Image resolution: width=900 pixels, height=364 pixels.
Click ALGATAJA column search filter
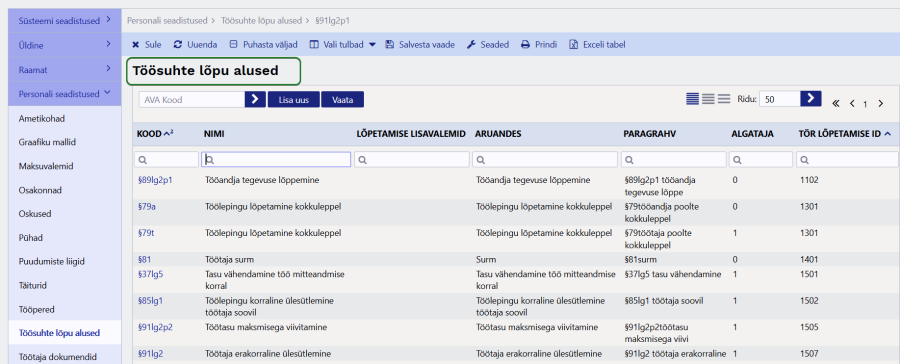pyautogui.click(x=761, y=160)
